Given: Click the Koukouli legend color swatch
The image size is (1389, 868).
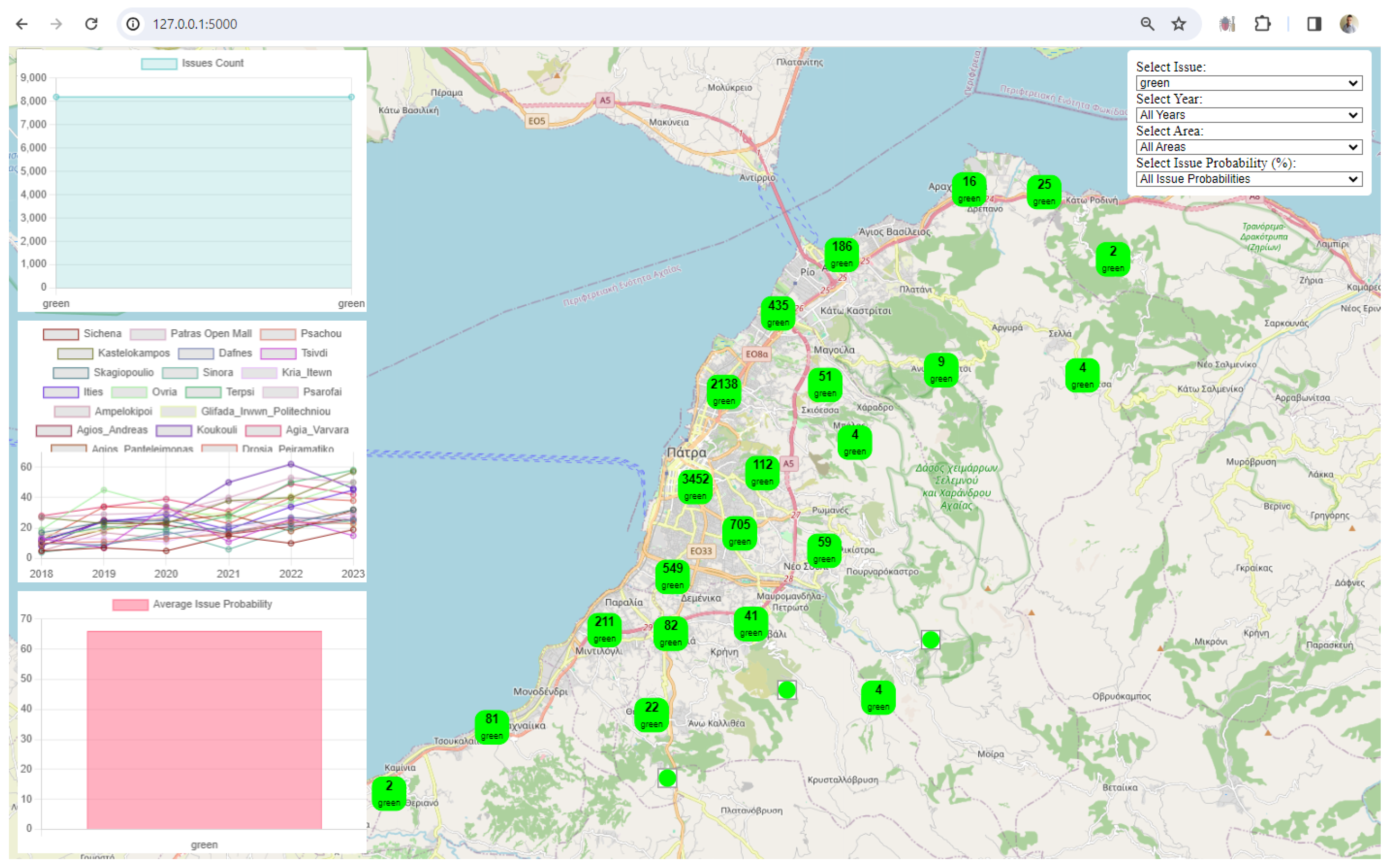Looking at the screenshot, I should pos(173,431).
